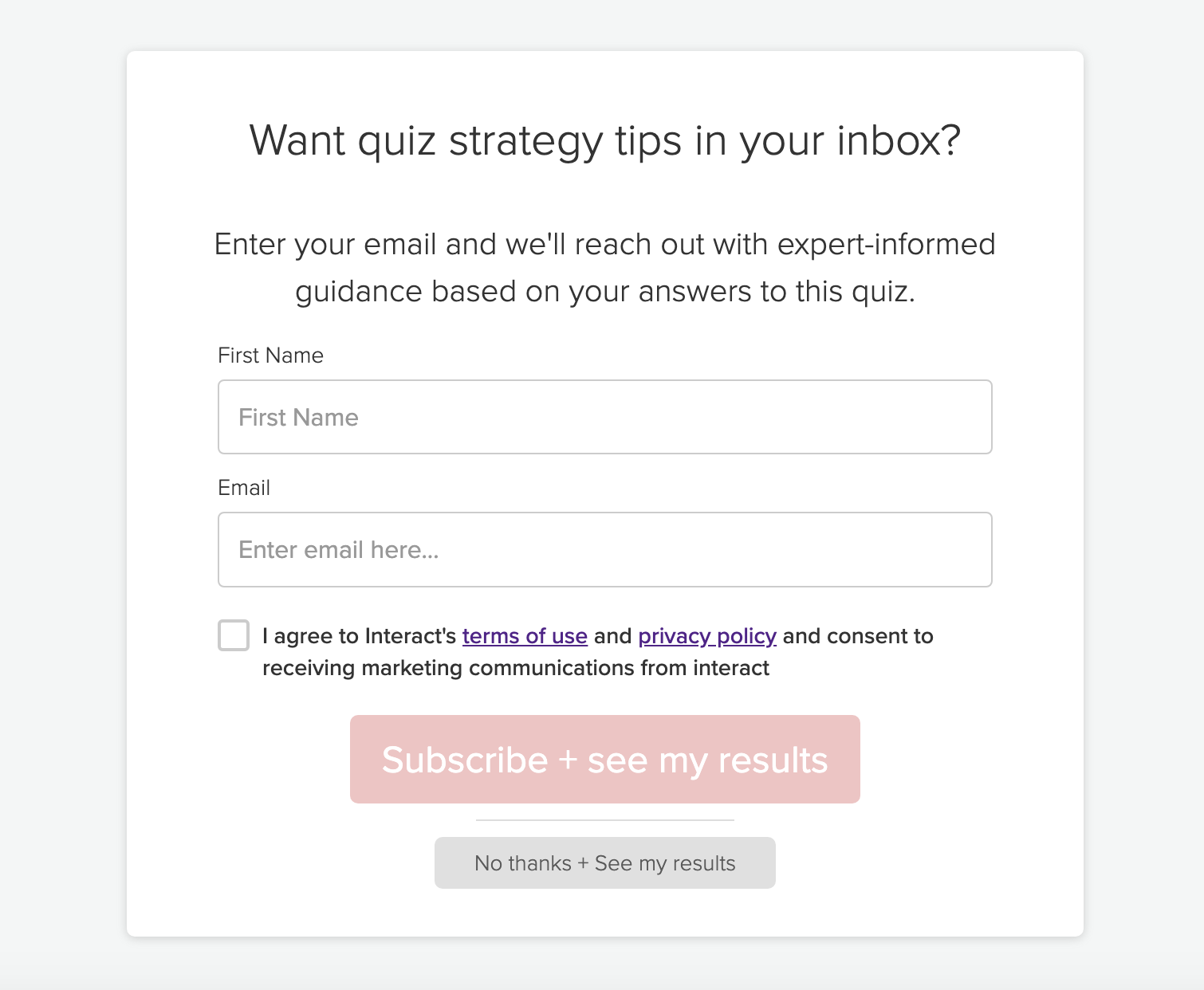Open the privacy policy link
This screenshot has height=990, width=1204.
[707, 636]
